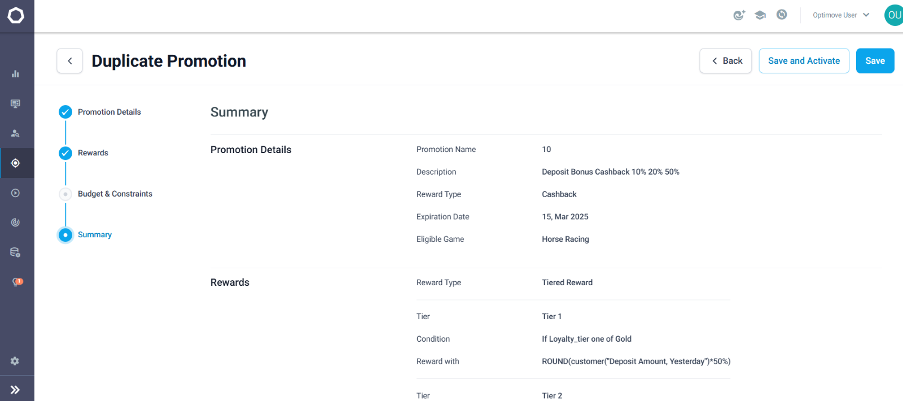Click the promotion name value "10"

[x=547, y=149]
